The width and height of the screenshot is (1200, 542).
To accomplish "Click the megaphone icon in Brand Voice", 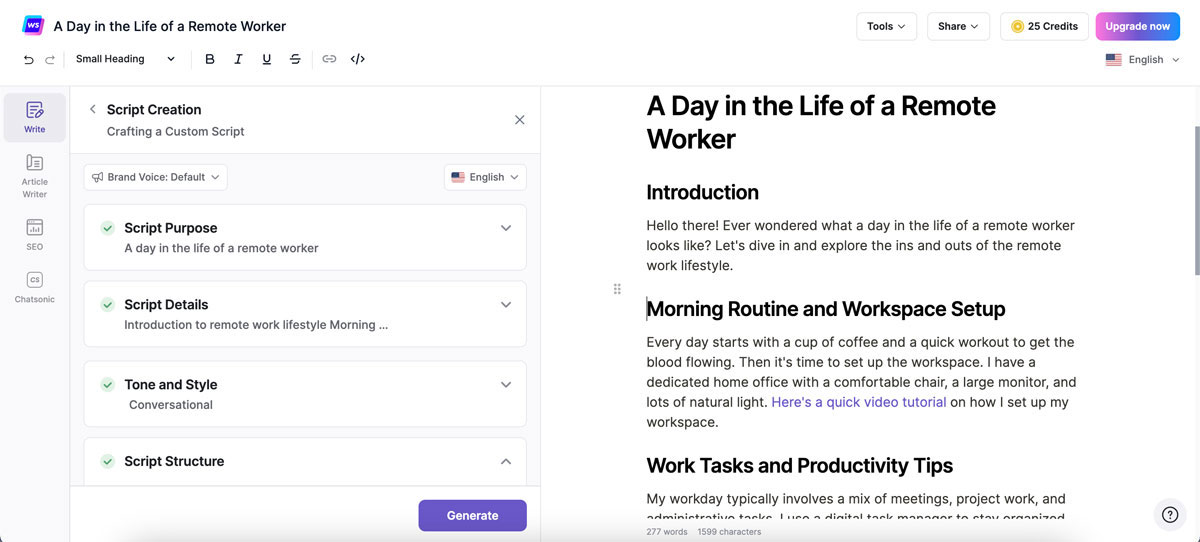I will point(98,177).
